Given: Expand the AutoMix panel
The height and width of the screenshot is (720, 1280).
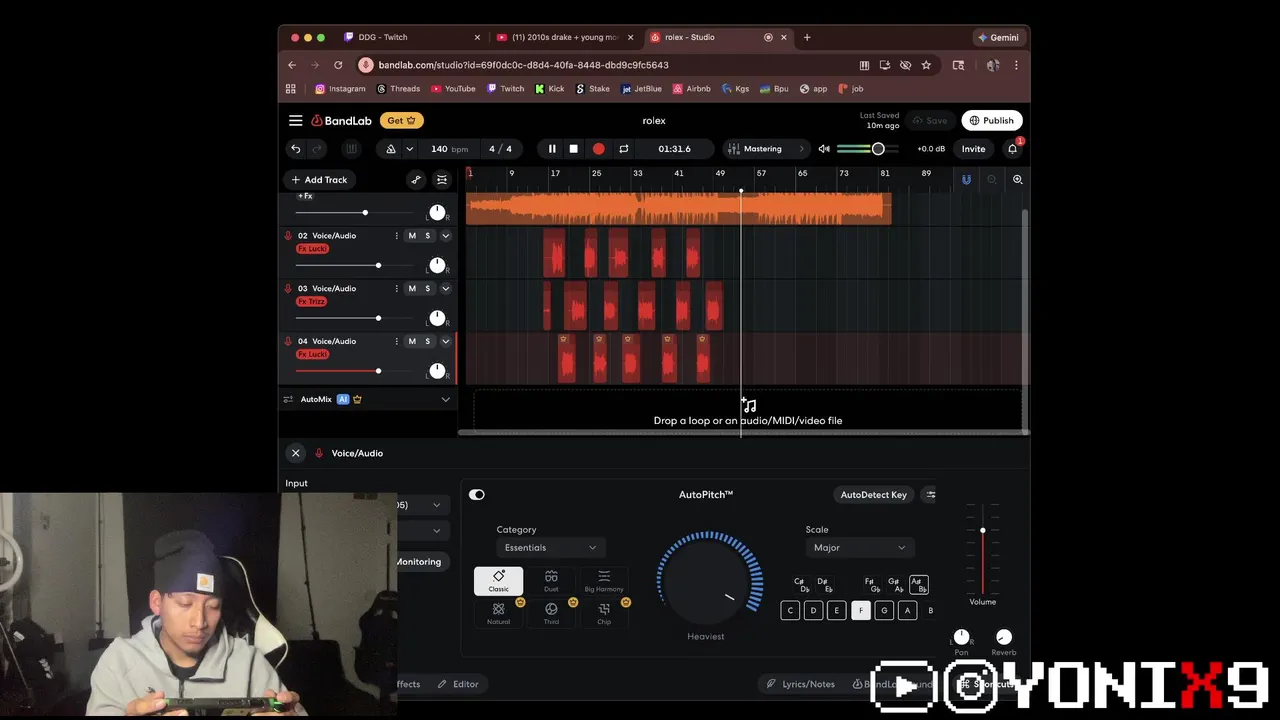Looking at the screenshot, I should tap(446, 400).
